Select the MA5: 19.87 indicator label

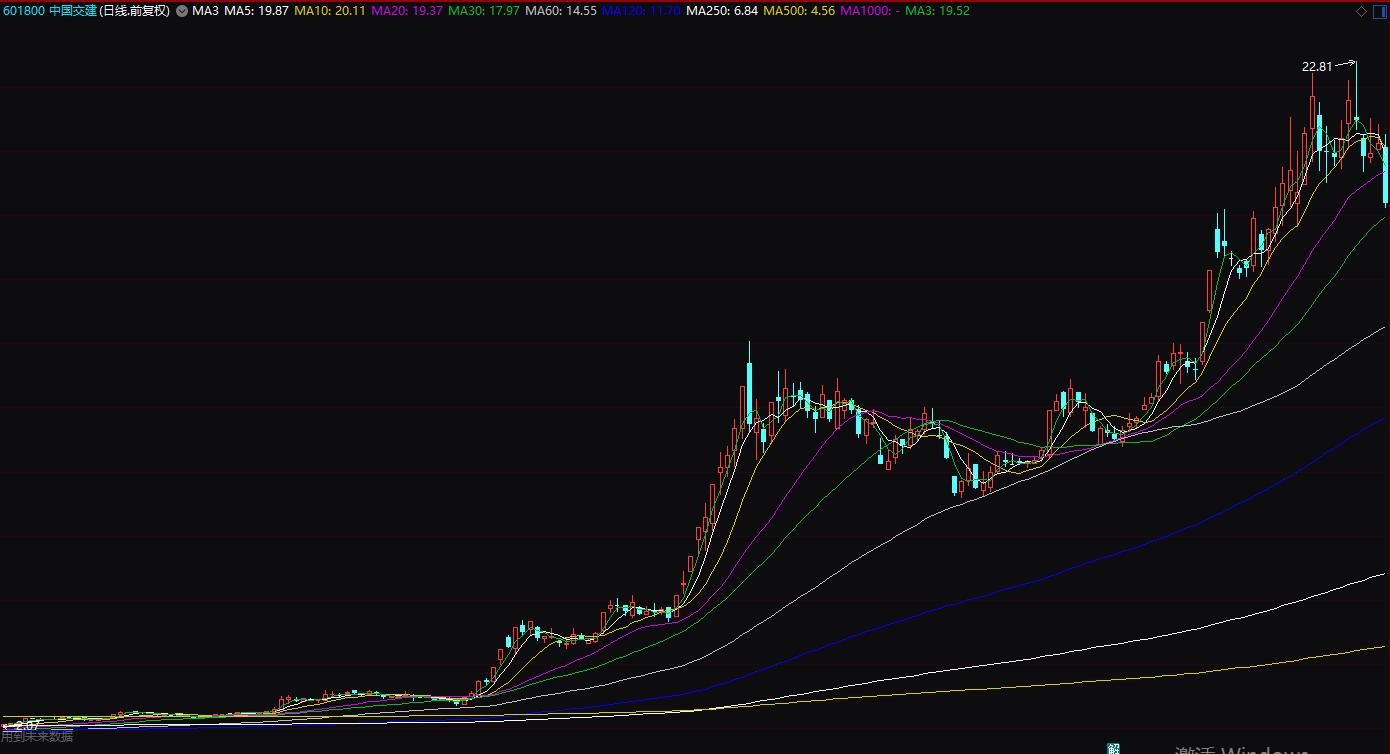click(x=257, y=11)
